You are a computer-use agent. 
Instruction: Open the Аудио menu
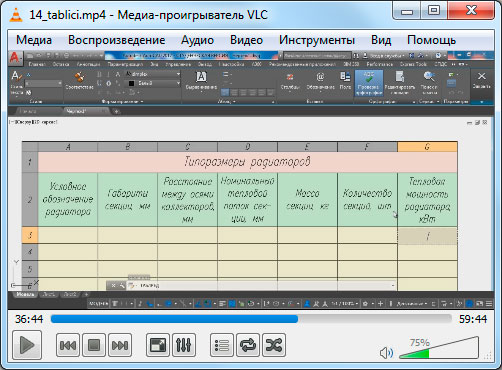tap(197, 40)
